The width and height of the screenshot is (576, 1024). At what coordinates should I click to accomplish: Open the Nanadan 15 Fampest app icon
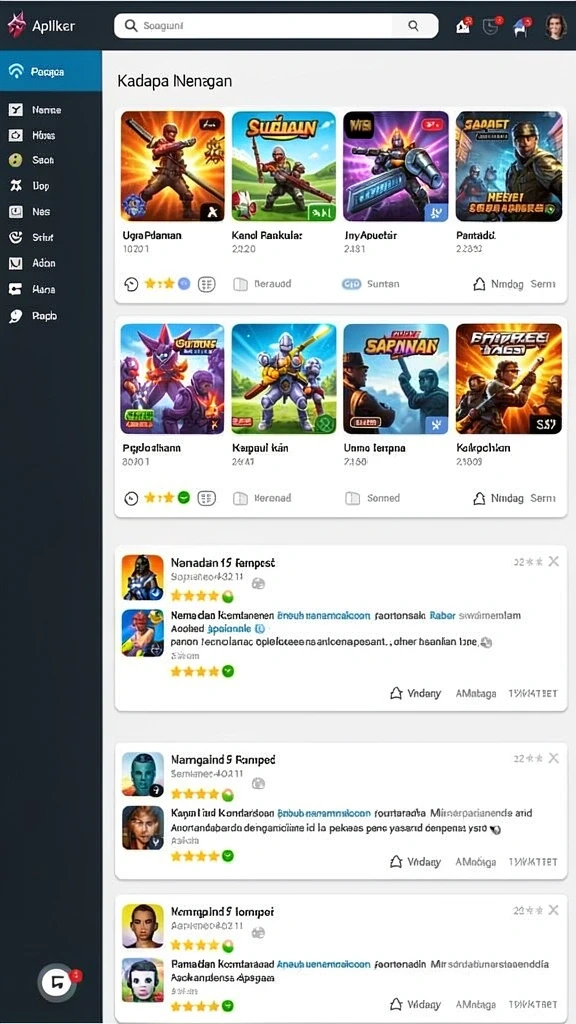142,577
